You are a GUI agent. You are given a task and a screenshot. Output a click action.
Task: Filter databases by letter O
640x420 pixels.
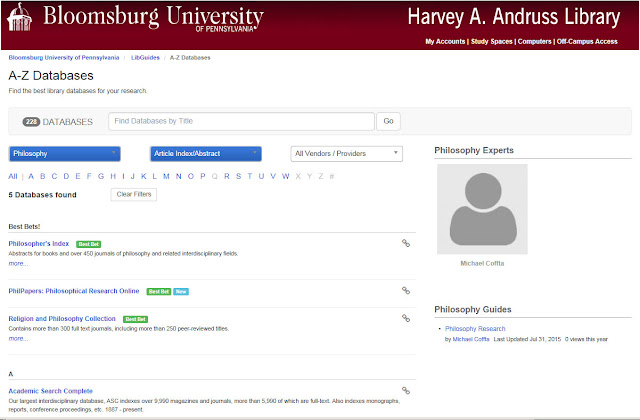[191, 176]
